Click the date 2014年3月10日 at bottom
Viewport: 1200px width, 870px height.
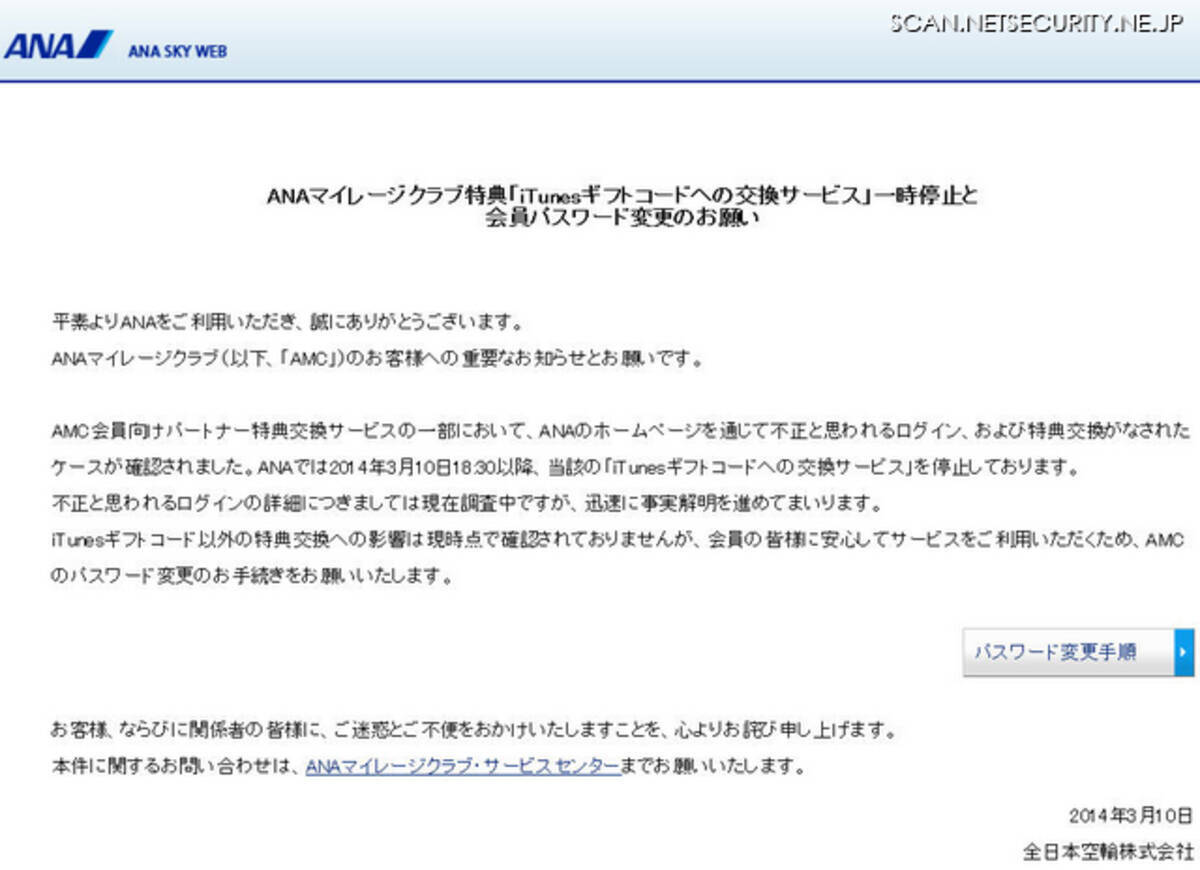(1131, 814)
